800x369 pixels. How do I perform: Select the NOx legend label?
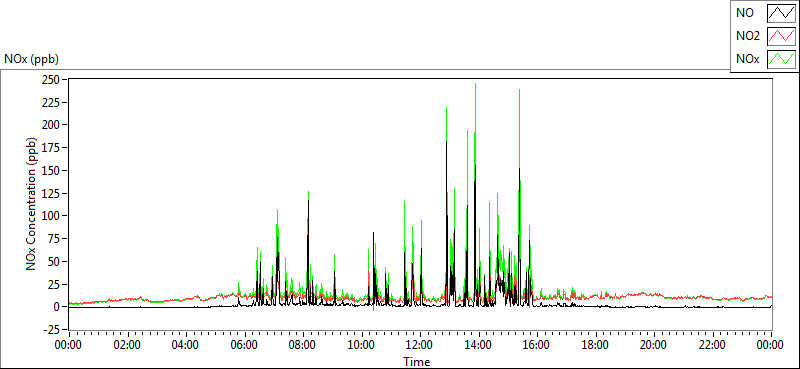(x=748, y=59)
